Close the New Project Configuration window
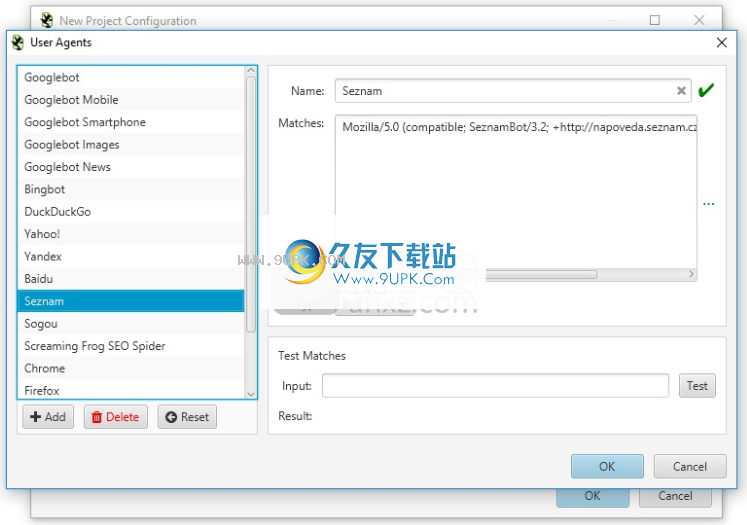 click(699, 20)
